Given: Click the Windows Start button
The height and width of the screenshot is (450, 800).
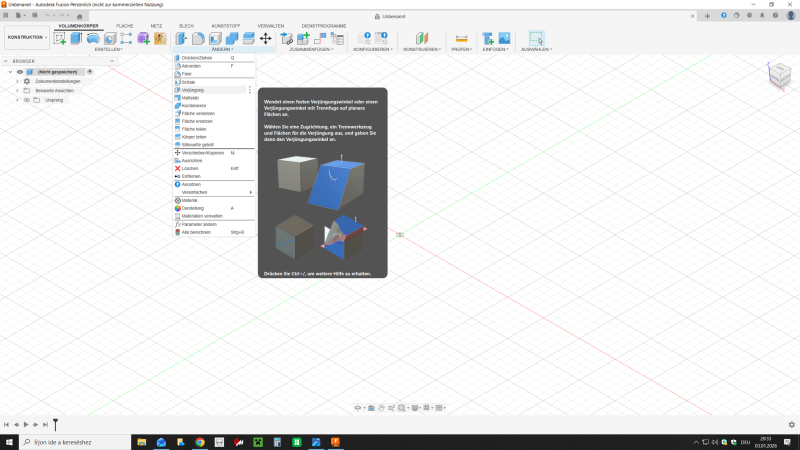Looking at the screenshot, I should click(9, 442).
